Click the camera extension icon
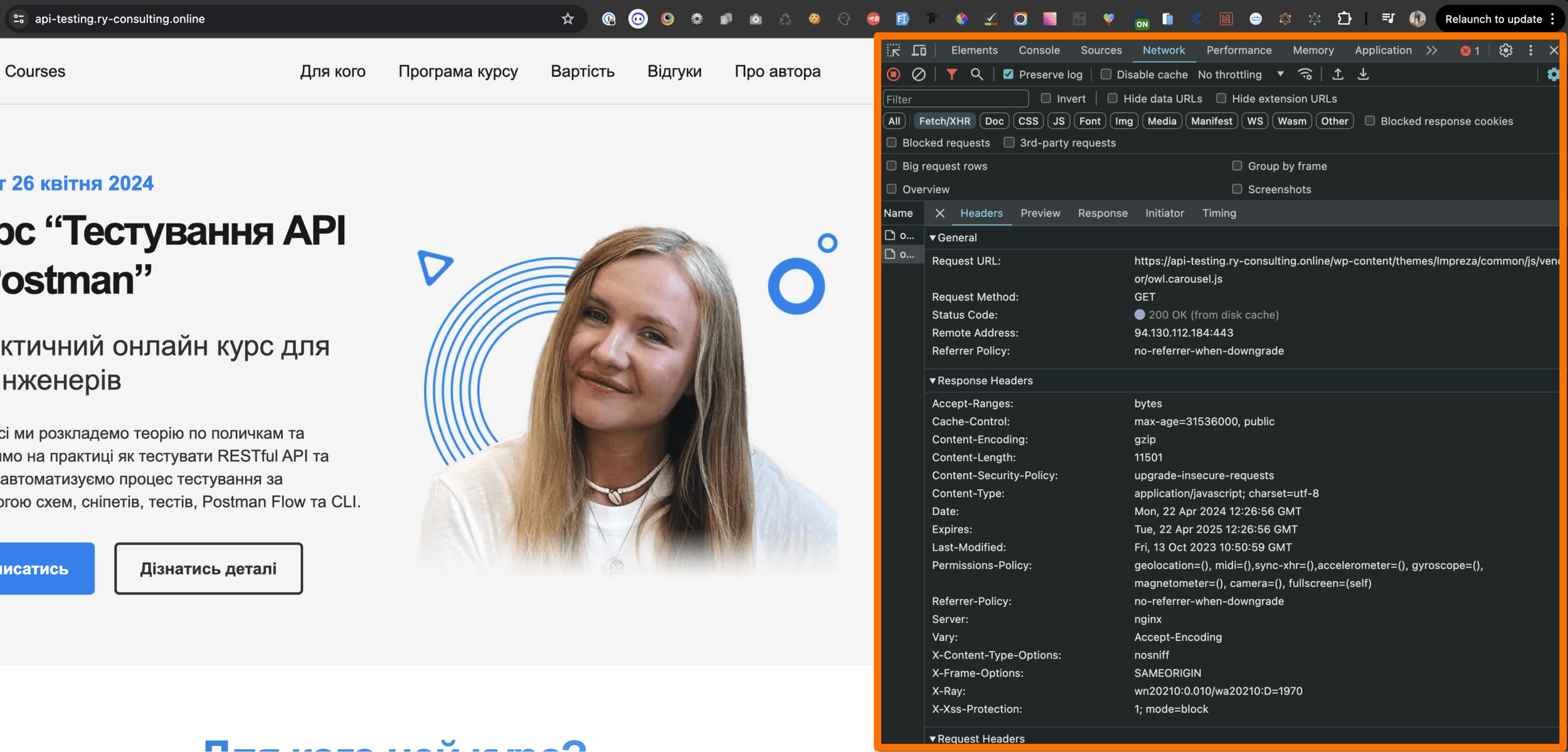Viewport: 1568px width, 752px height. point(756,19)
